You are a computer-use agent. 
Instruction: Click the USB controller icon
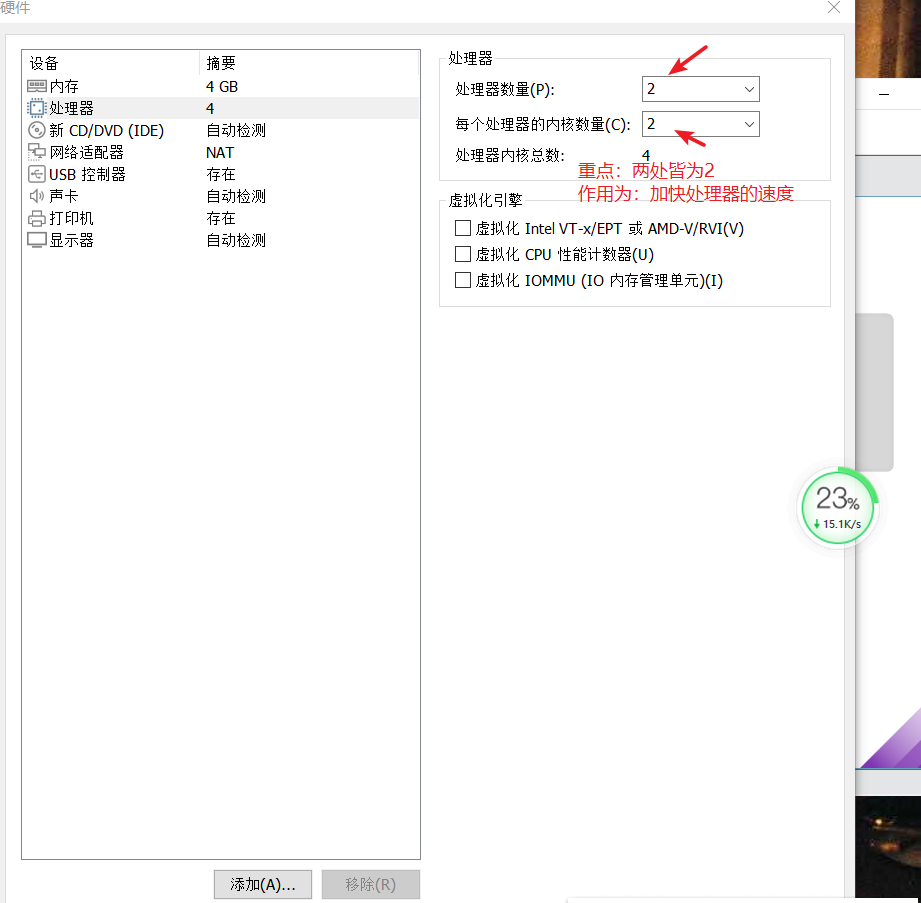(36, 174)
